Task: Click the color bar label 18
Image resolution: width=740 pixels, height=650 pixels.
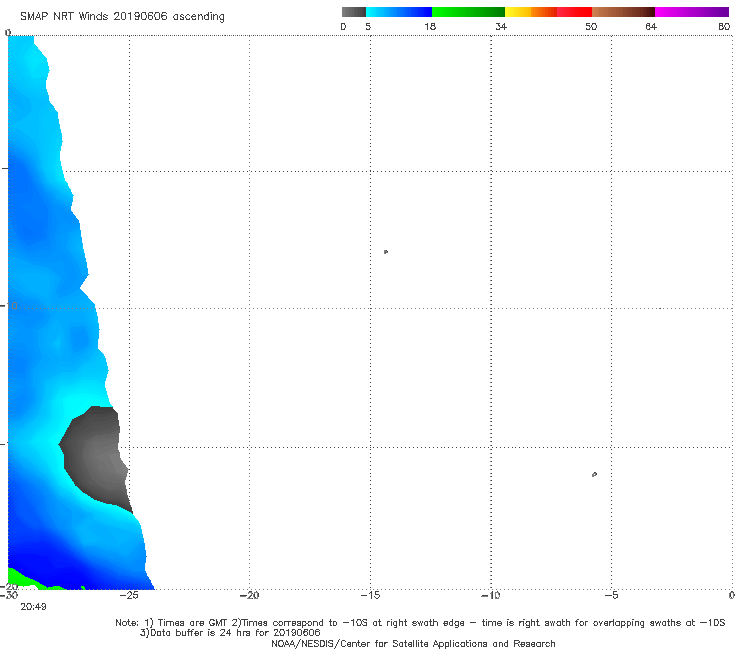Action: (x=430, y=26)
